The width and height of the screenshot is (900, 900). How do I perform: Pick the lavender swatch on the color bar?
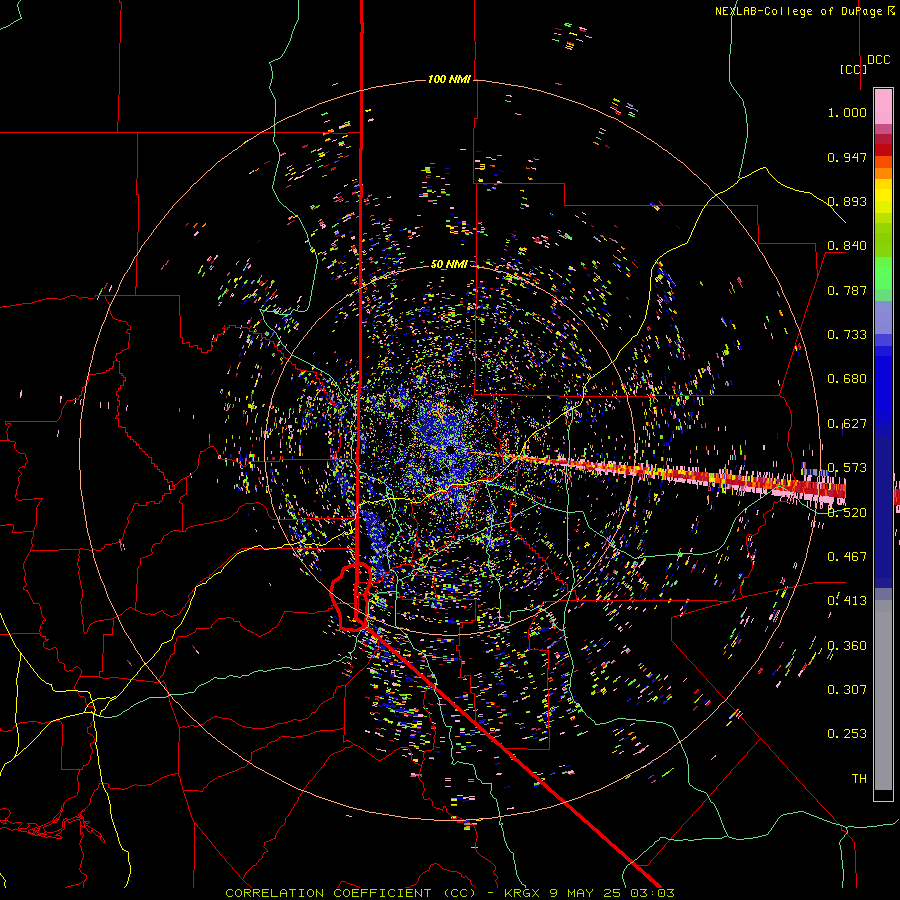point(883,317)
